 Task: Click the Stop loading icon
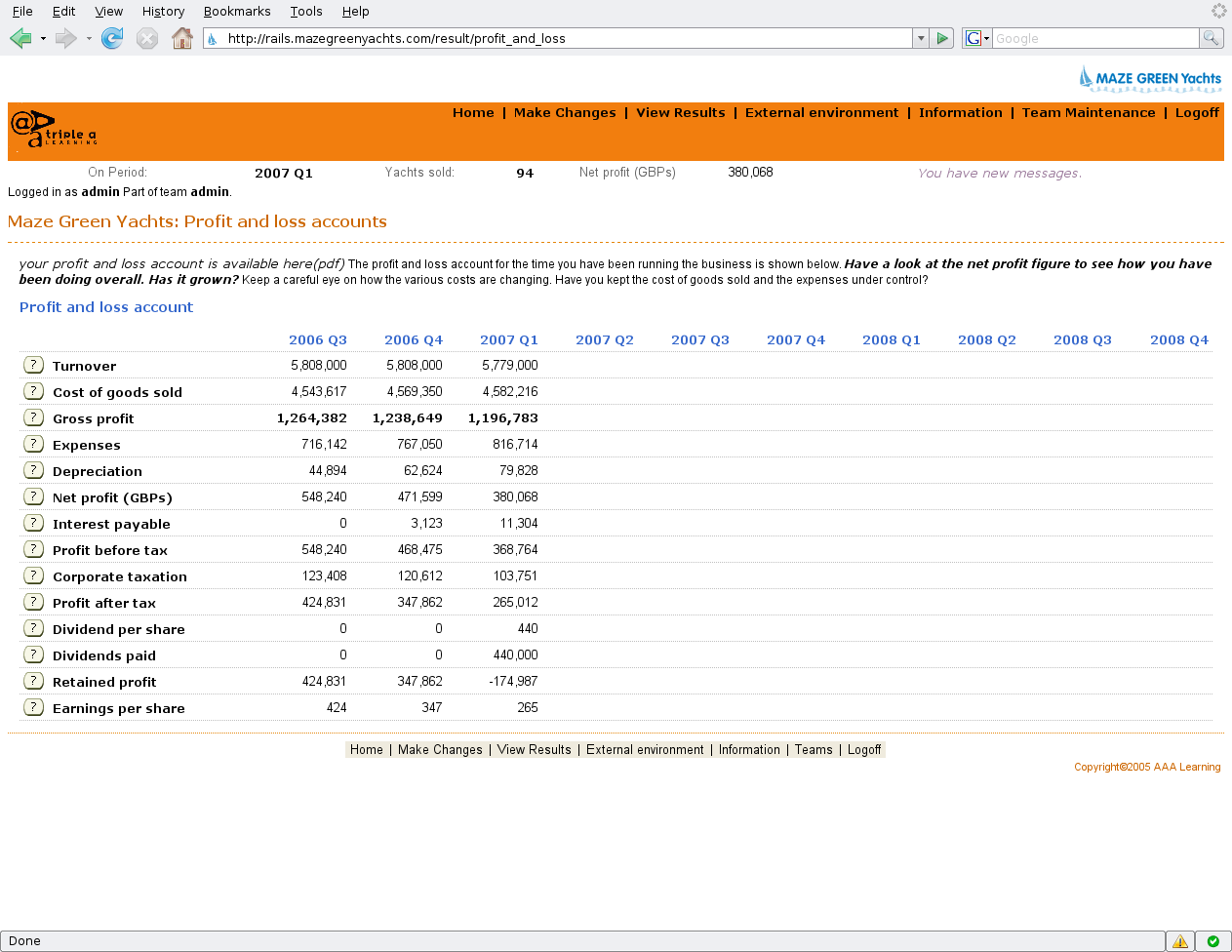[147, 37]
